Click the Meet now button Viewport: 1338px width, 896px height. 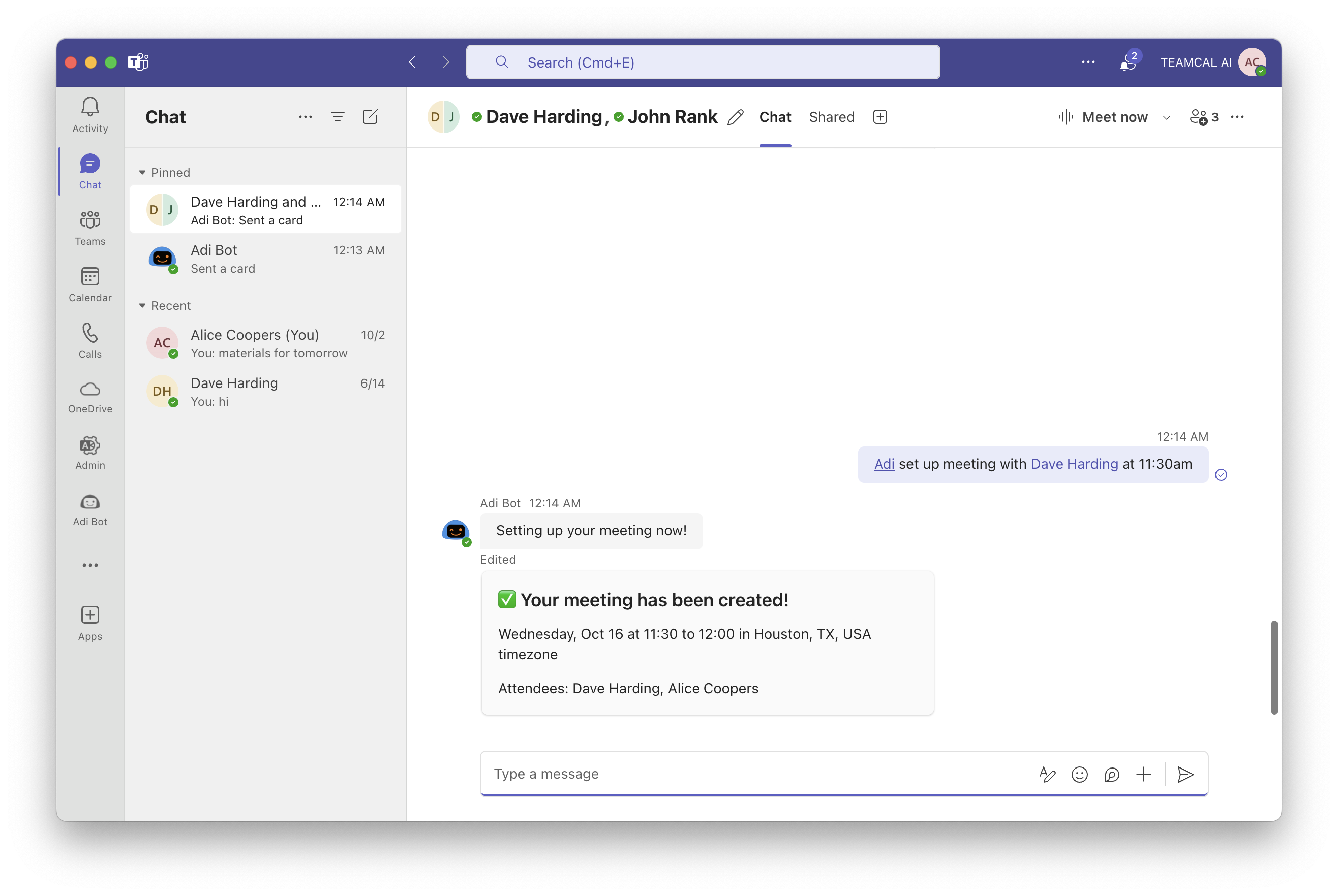coord(1103,117)
